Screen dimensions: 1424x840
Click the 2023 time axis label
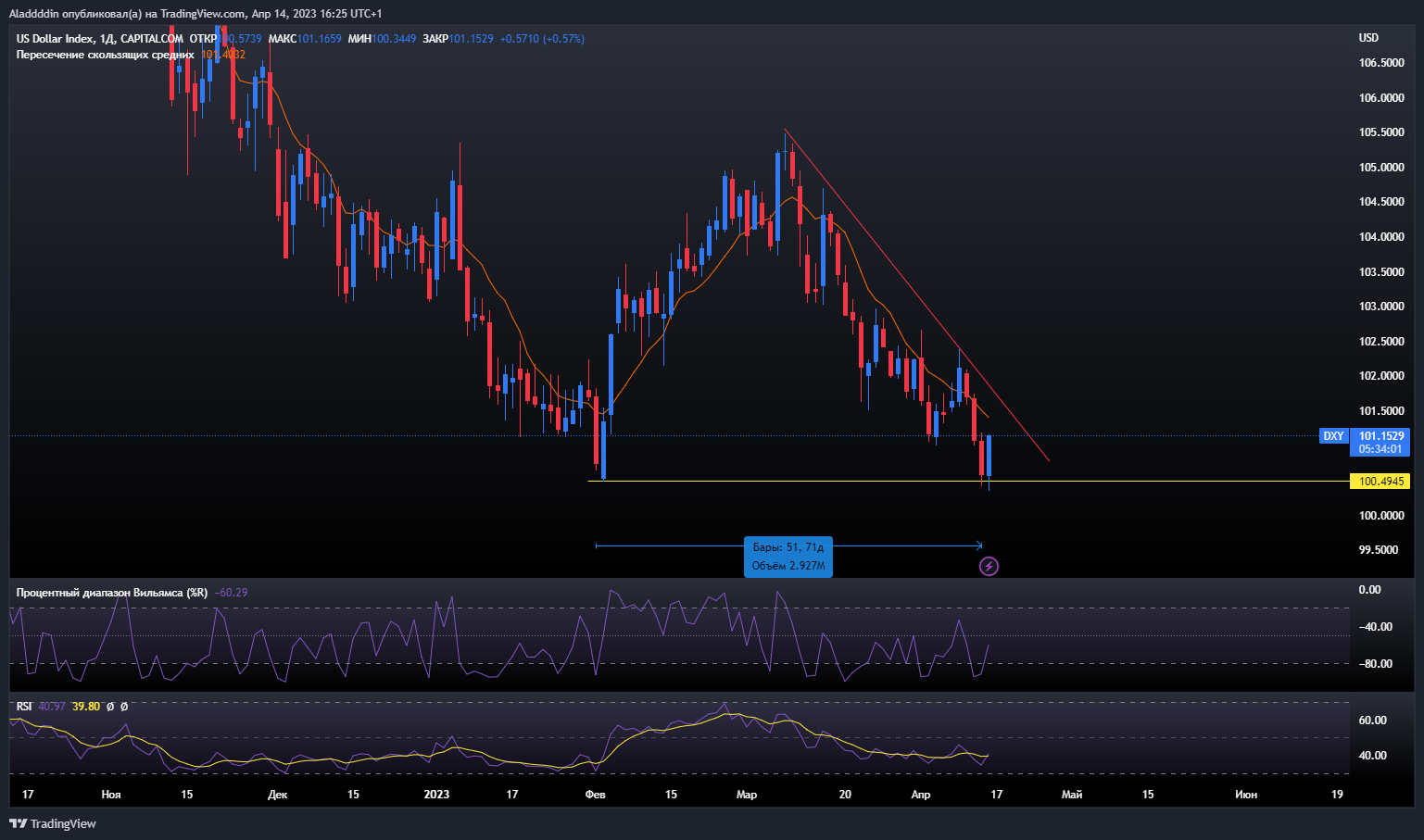pyautogui.click(x=436, y=795)
